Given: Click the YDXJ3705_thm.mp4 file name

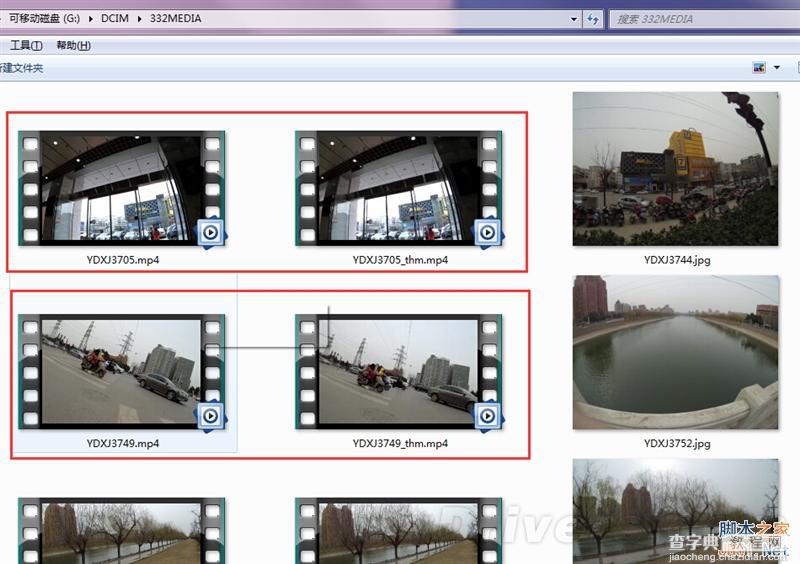Looking at the screenshot, I should click(400, 260).
